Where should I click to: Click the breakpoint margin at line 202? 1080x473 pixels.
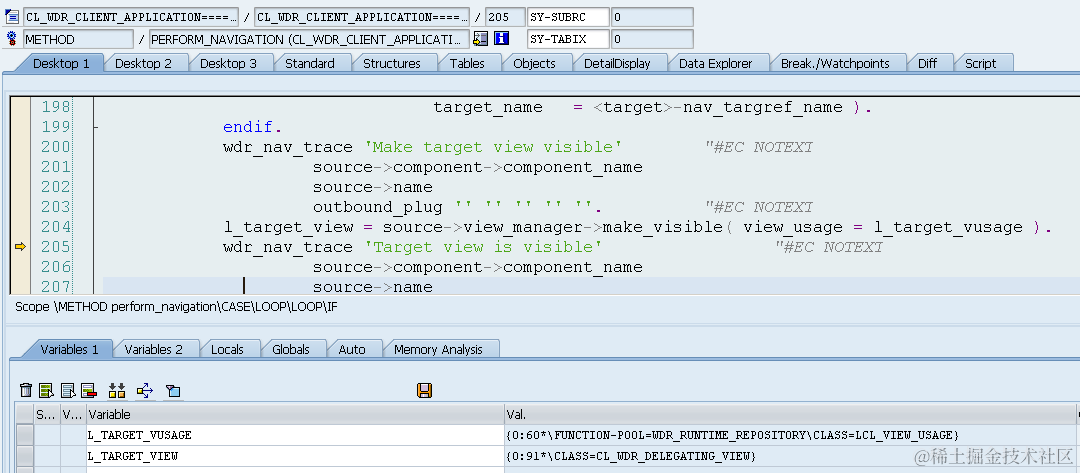click(20, 187)
